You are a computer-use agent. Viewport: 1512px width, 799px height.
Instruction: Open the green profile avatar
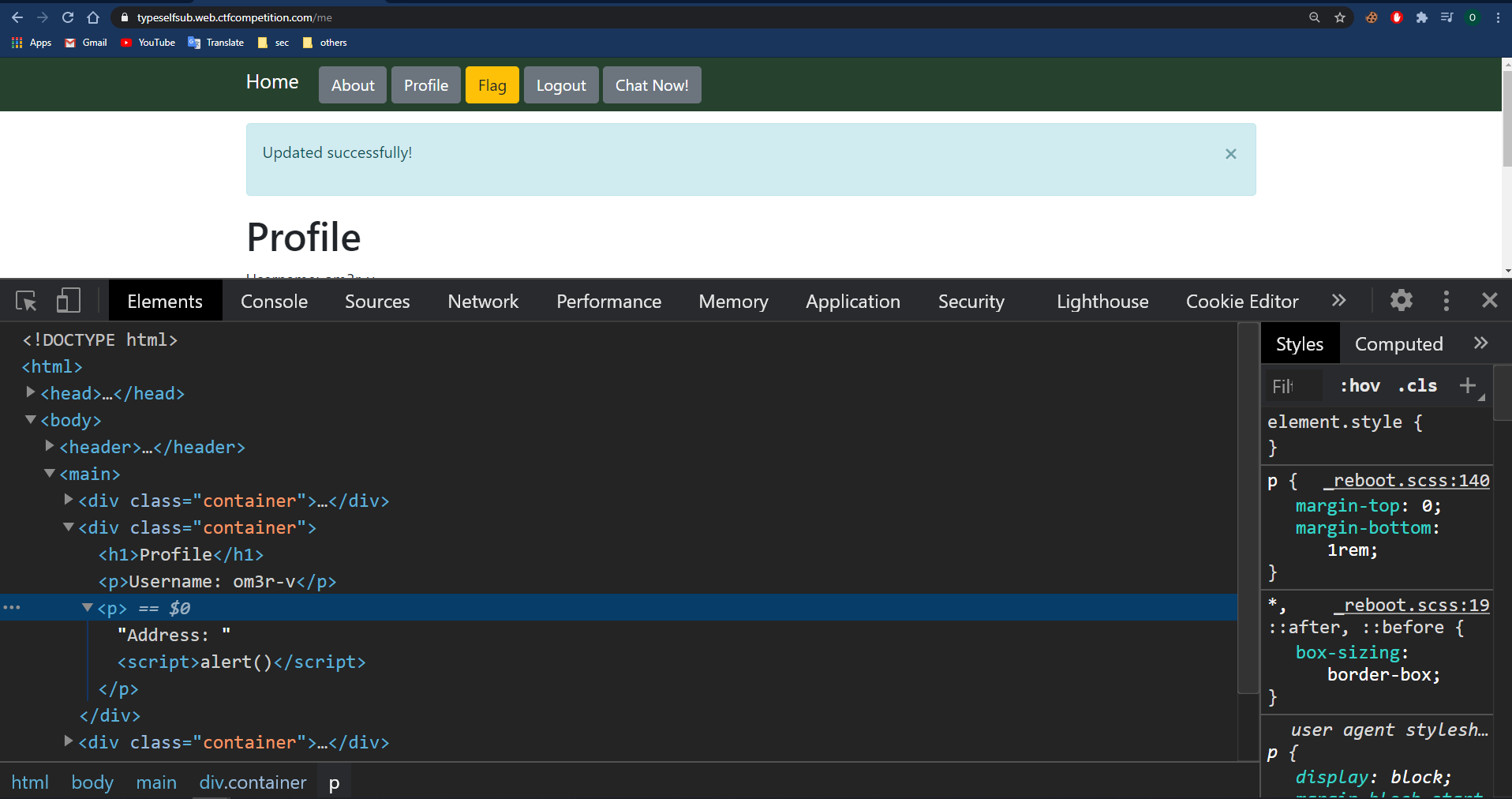point(1473,17)
